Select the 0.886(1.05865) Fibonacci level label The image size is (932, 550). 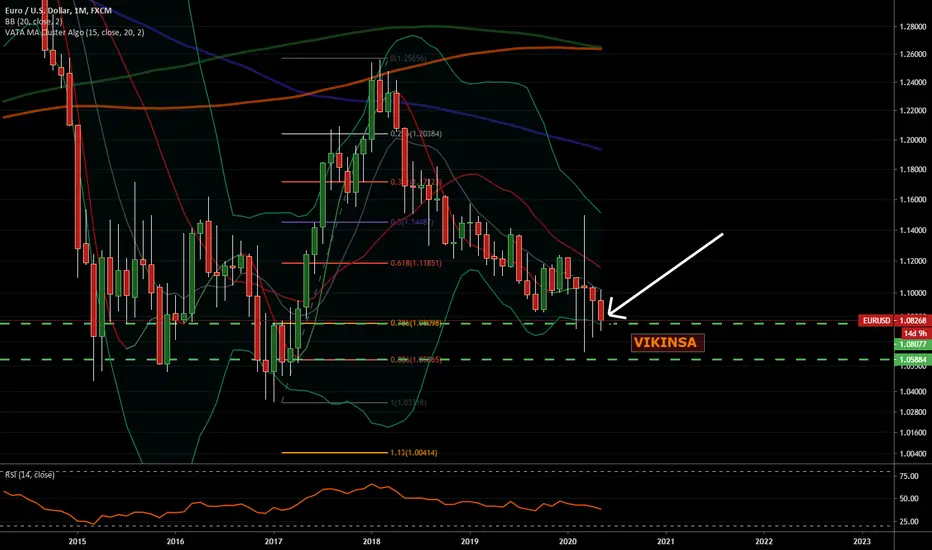coord(416,360)
